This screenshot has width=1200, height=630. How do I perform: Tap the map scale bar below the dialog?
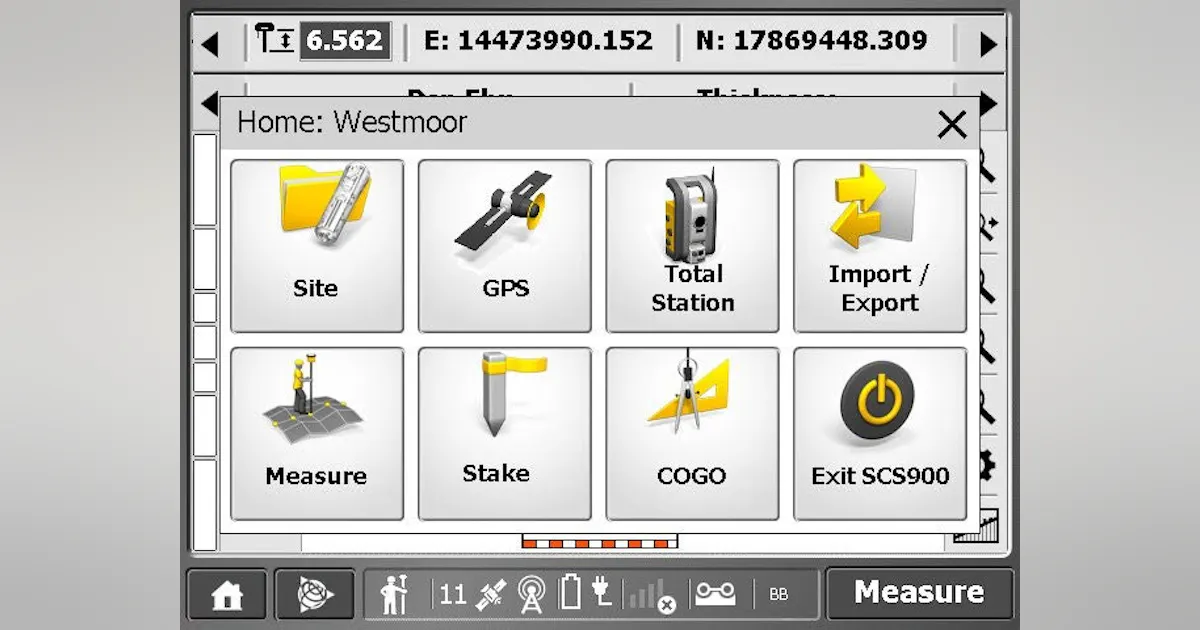[x=600, y=541]
